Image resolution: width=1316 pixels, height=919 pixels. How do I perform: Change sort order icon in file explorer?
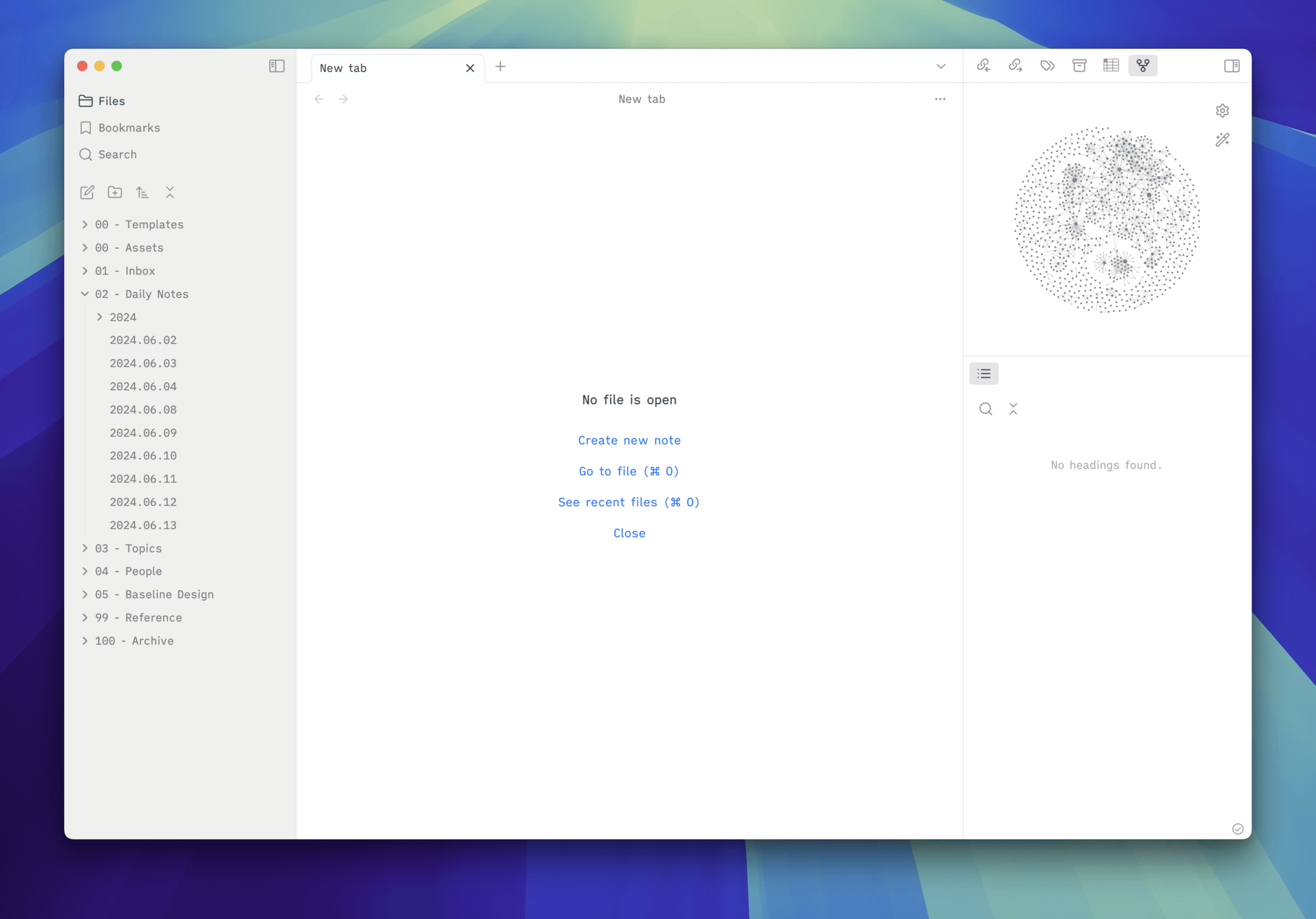point(142,192)
